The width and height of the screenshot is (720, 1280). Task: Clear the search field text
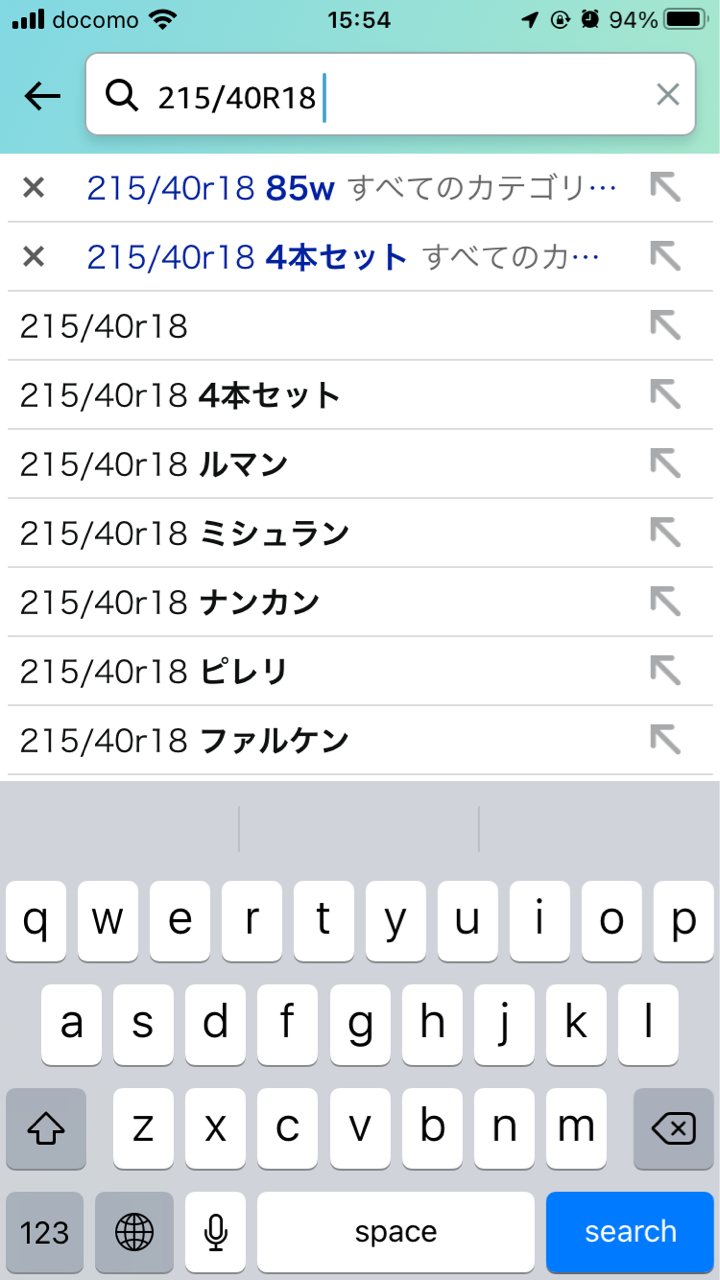point(667,95)
